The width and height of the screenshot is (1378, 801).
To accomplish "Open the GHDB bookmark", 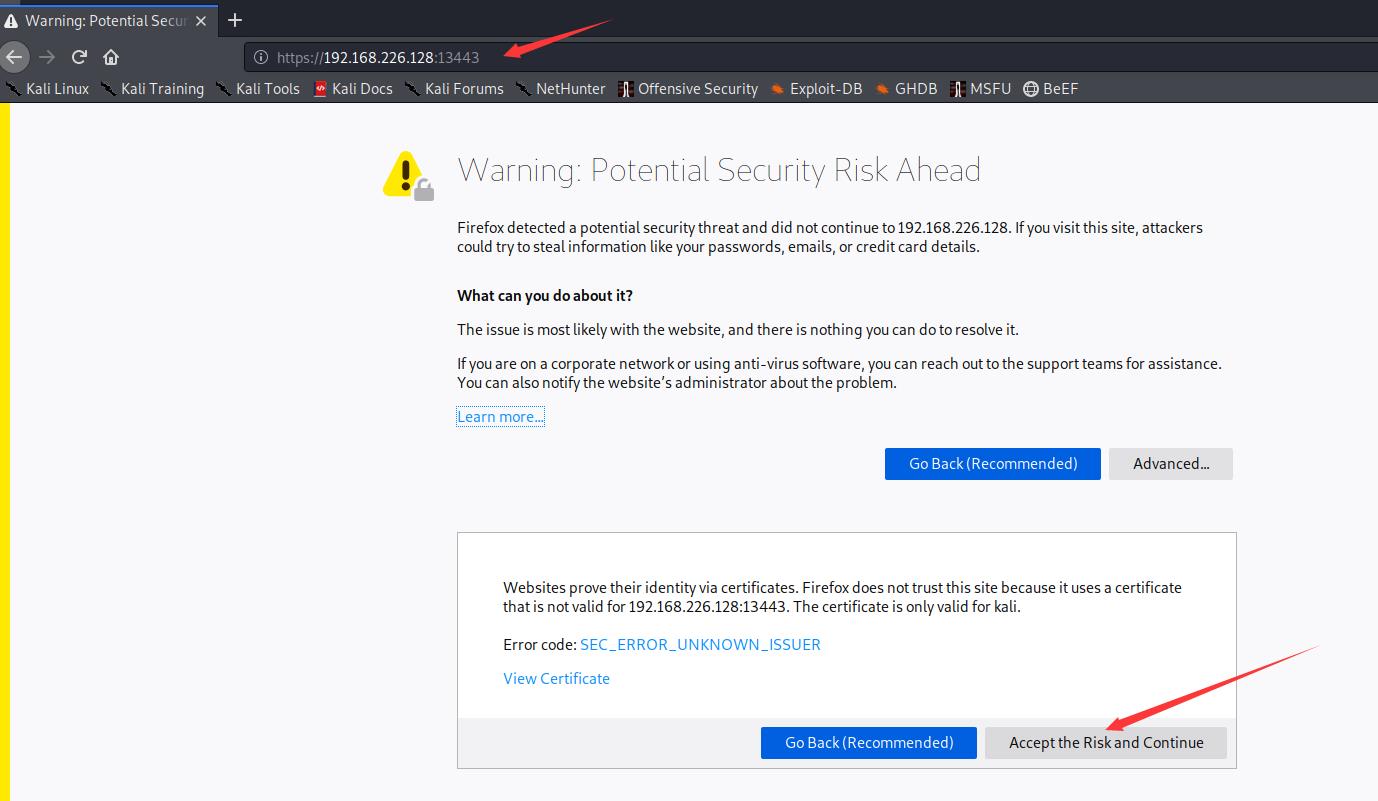I will click(906, 89).
